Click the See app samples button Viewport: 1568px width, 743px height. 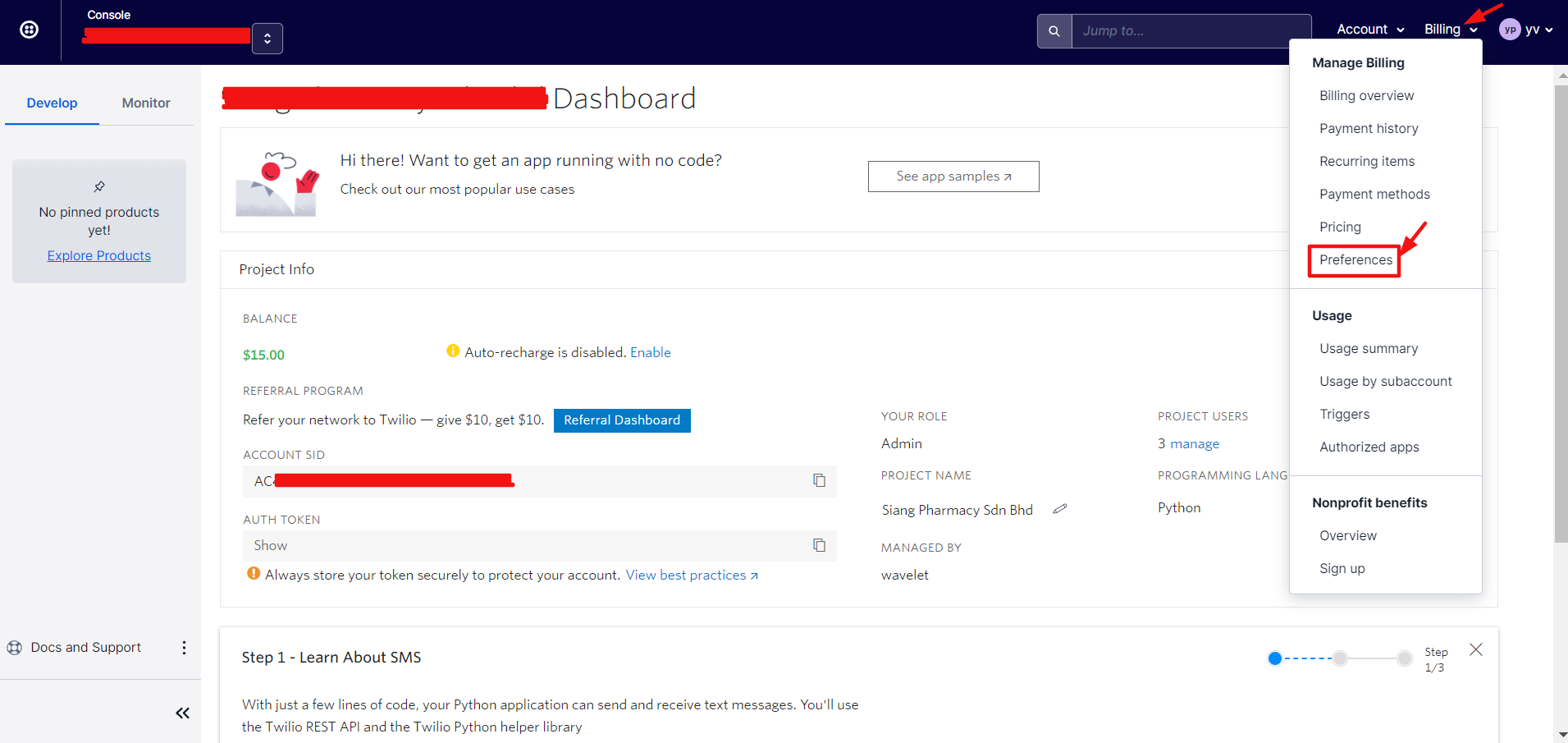pyautogui.click(x=953, y=177)
